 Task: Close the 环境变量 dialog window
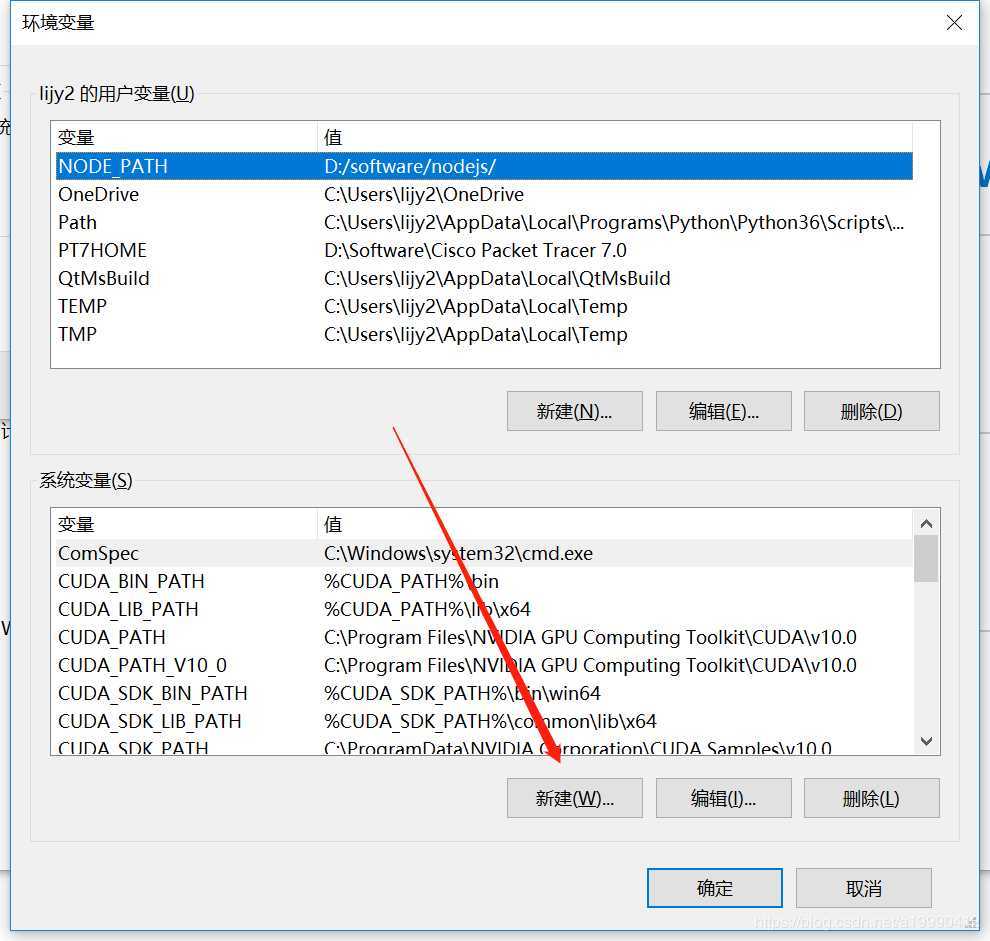pos(954,23)
